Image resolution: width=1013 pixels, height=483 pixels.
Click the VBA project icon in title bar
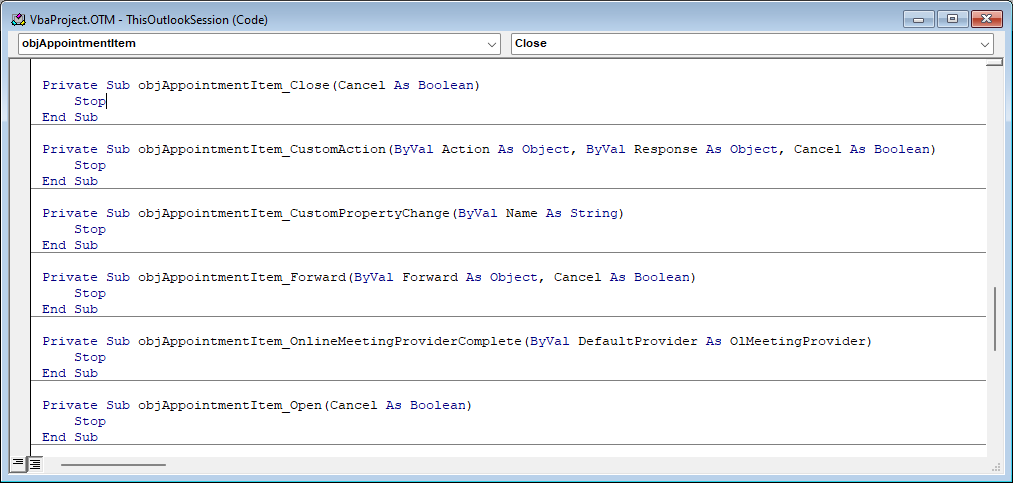point(19,19)
